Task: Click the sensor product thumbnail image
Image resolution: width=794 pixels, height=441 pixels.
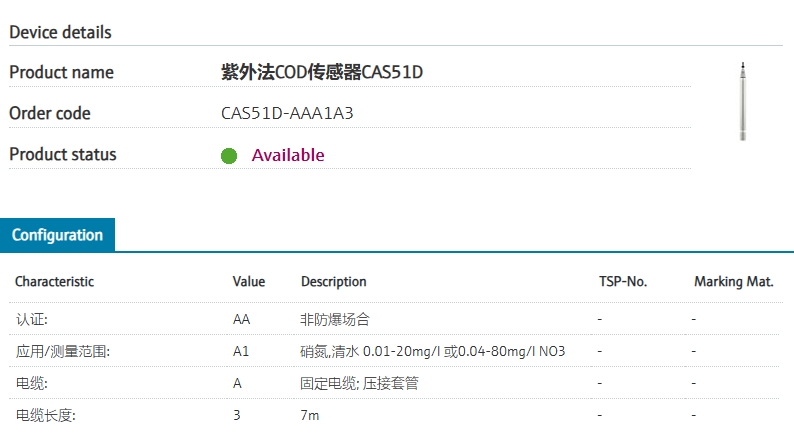Action: [x=741, y=100]
